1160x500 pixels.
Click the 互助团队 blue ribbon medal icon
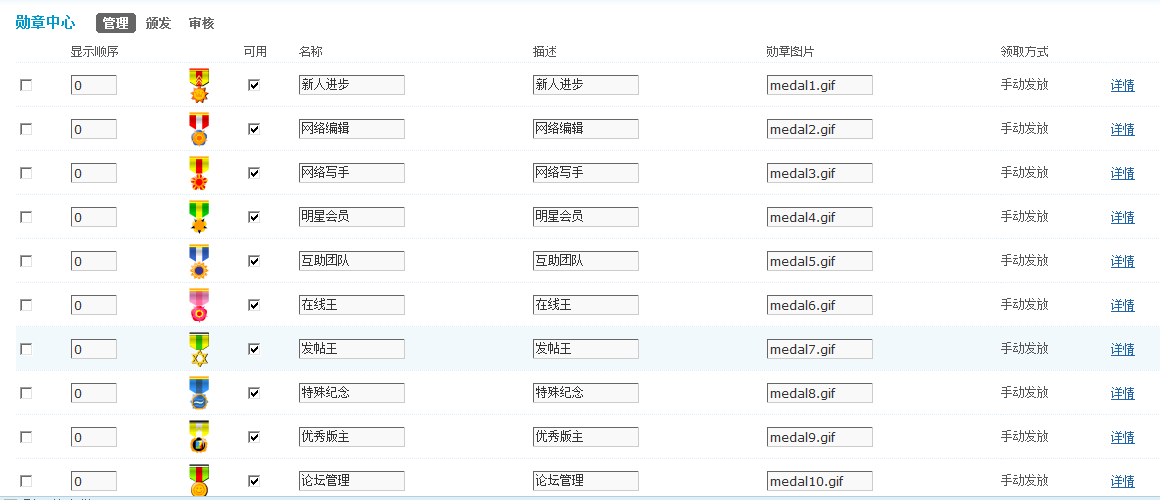pos(199,261)
